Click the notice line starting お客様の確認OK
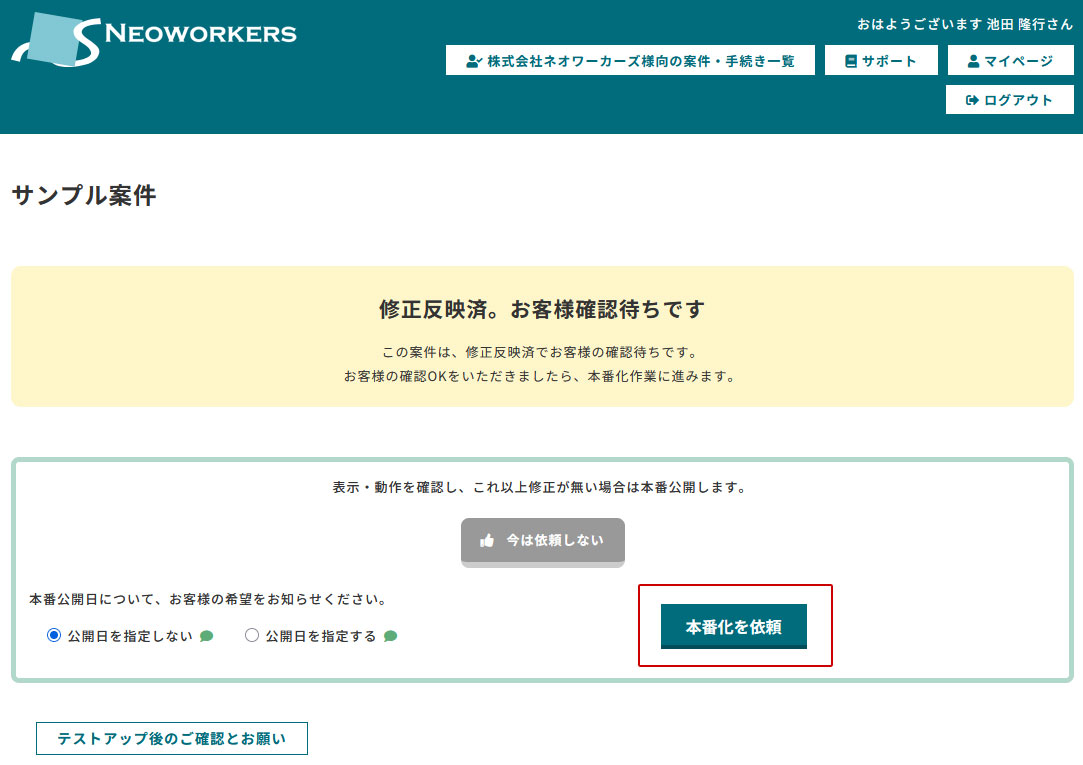The width and height of the screenshot is (1083, 765). 540,377
